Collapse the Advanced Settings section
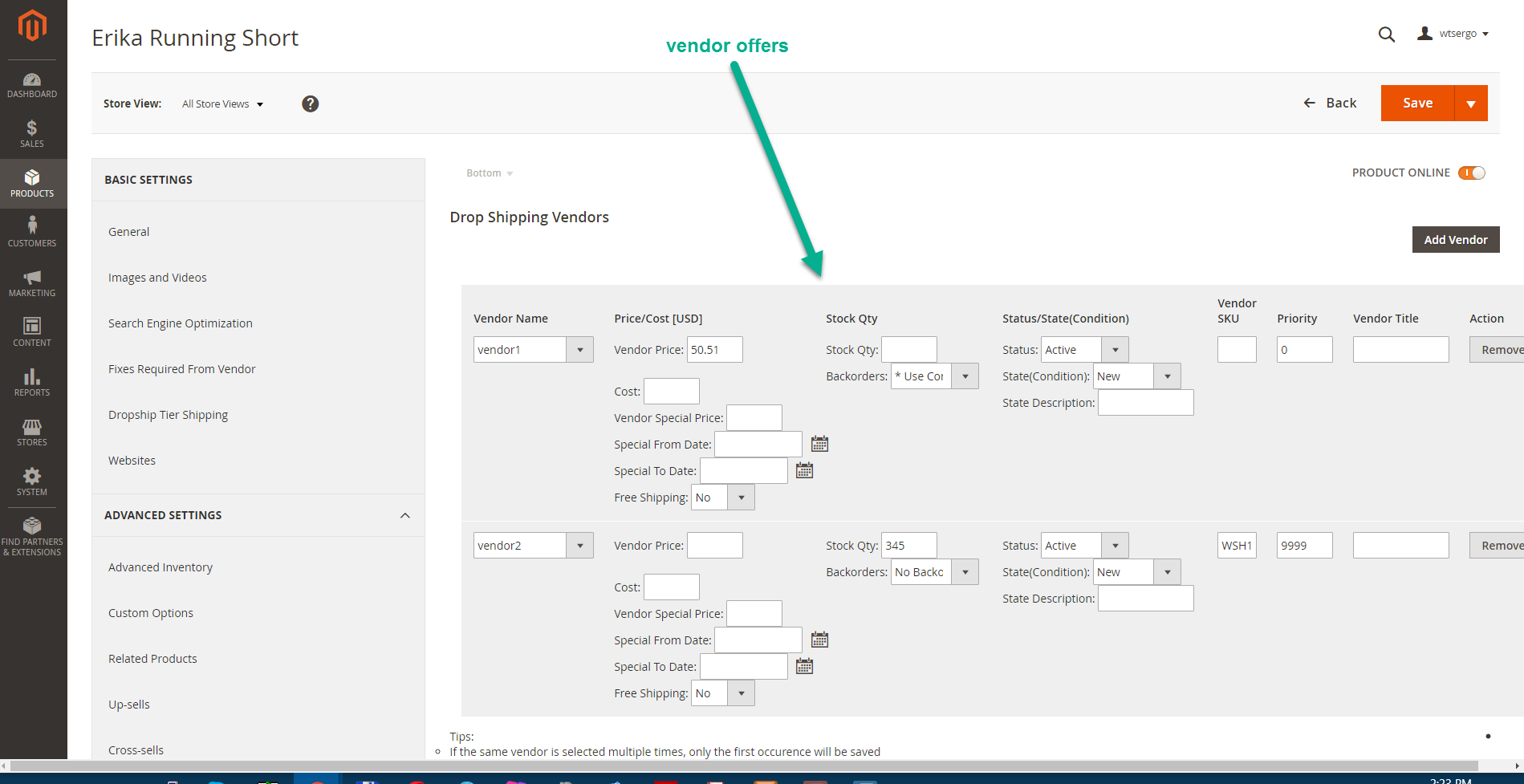 click(x=405, y=515)
